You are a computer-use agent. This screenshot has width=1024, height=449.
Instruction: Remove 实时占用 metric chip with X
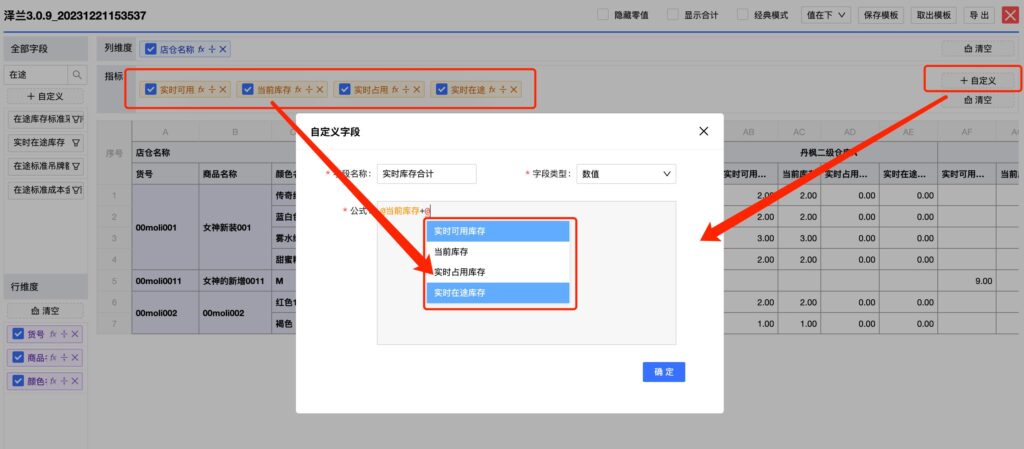[x=417, y=89]
